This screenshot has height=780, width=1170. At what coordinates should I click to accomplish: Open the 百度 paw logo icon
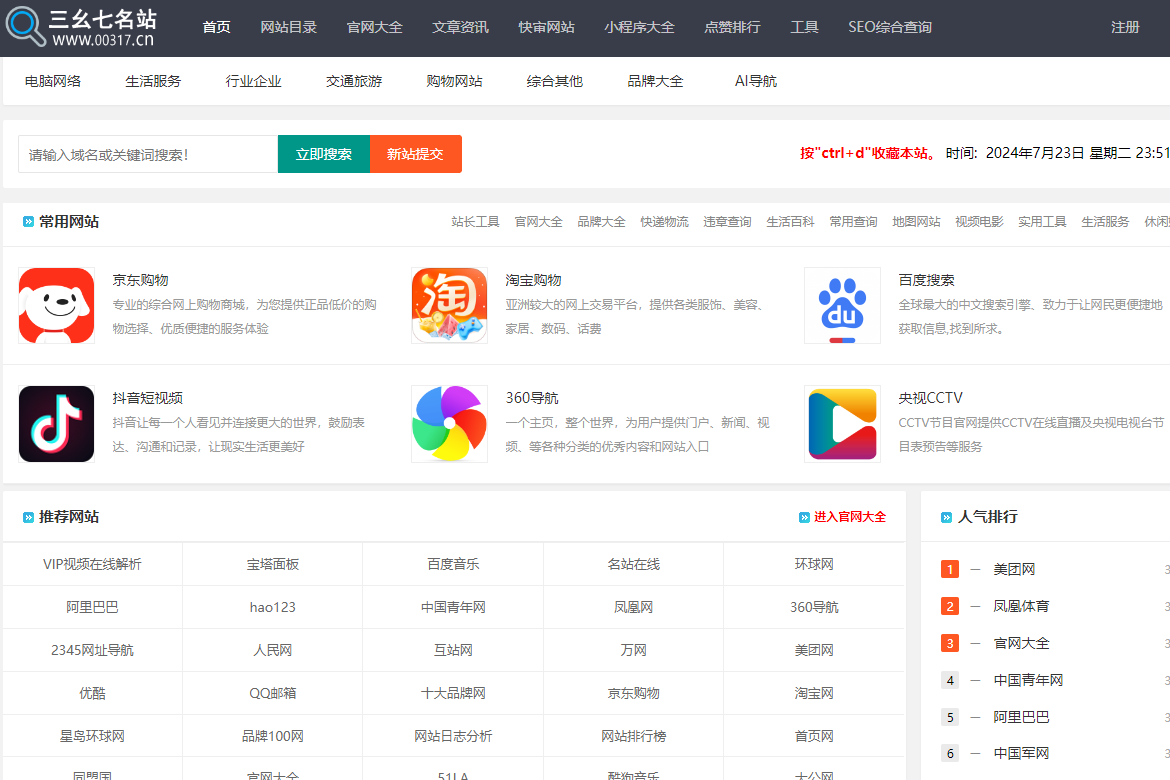[x=842, y=305]
